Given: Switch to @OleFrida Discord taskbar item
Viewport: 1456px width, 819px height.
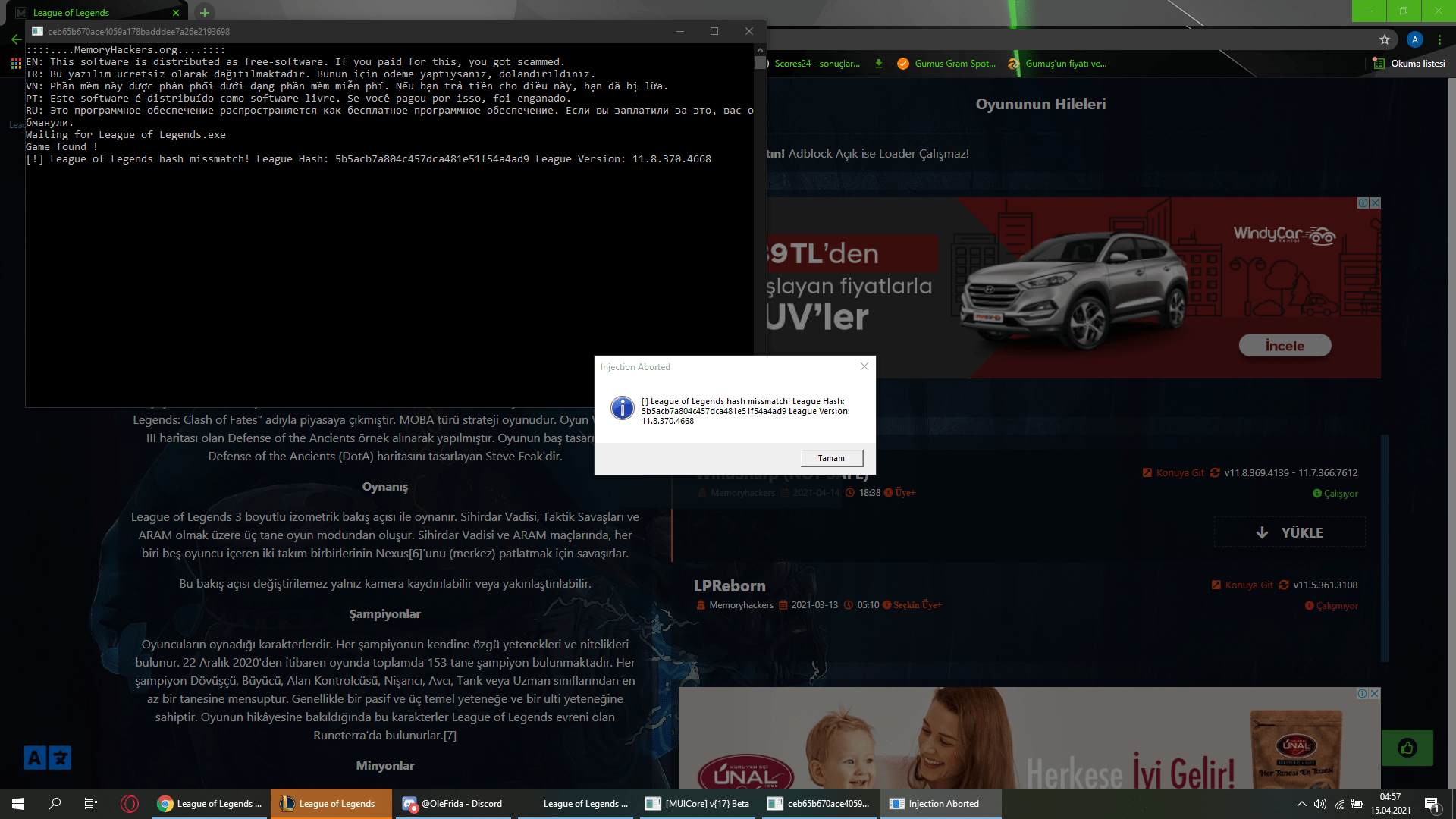Looking at the screenshot, I should (x=453, y=804).
